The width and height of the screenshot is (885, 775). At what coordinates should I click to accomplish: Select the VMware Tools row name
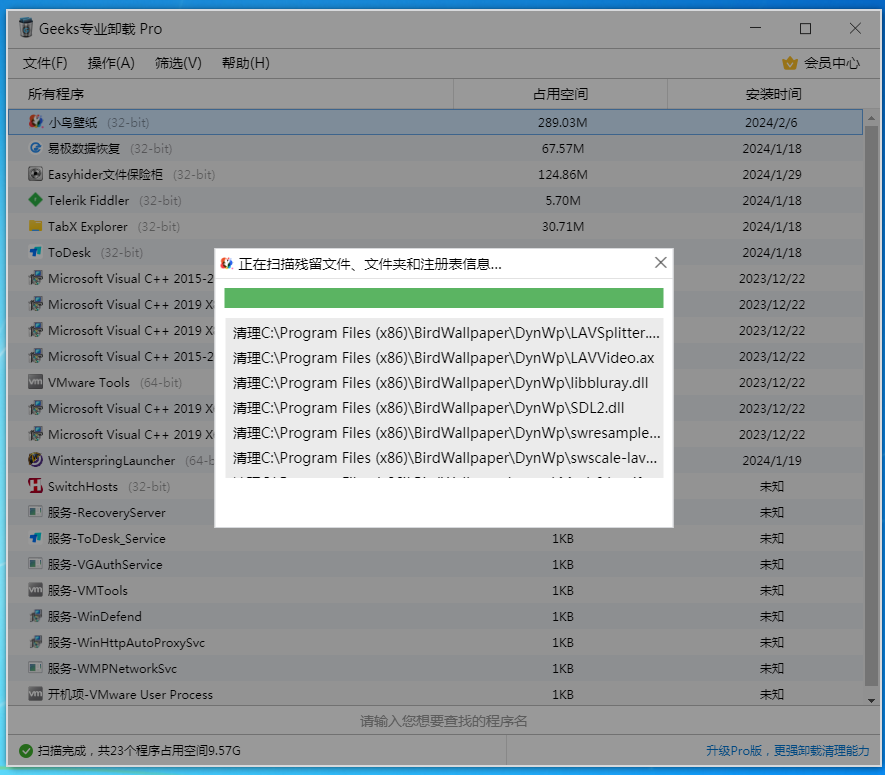click(89, 383)
